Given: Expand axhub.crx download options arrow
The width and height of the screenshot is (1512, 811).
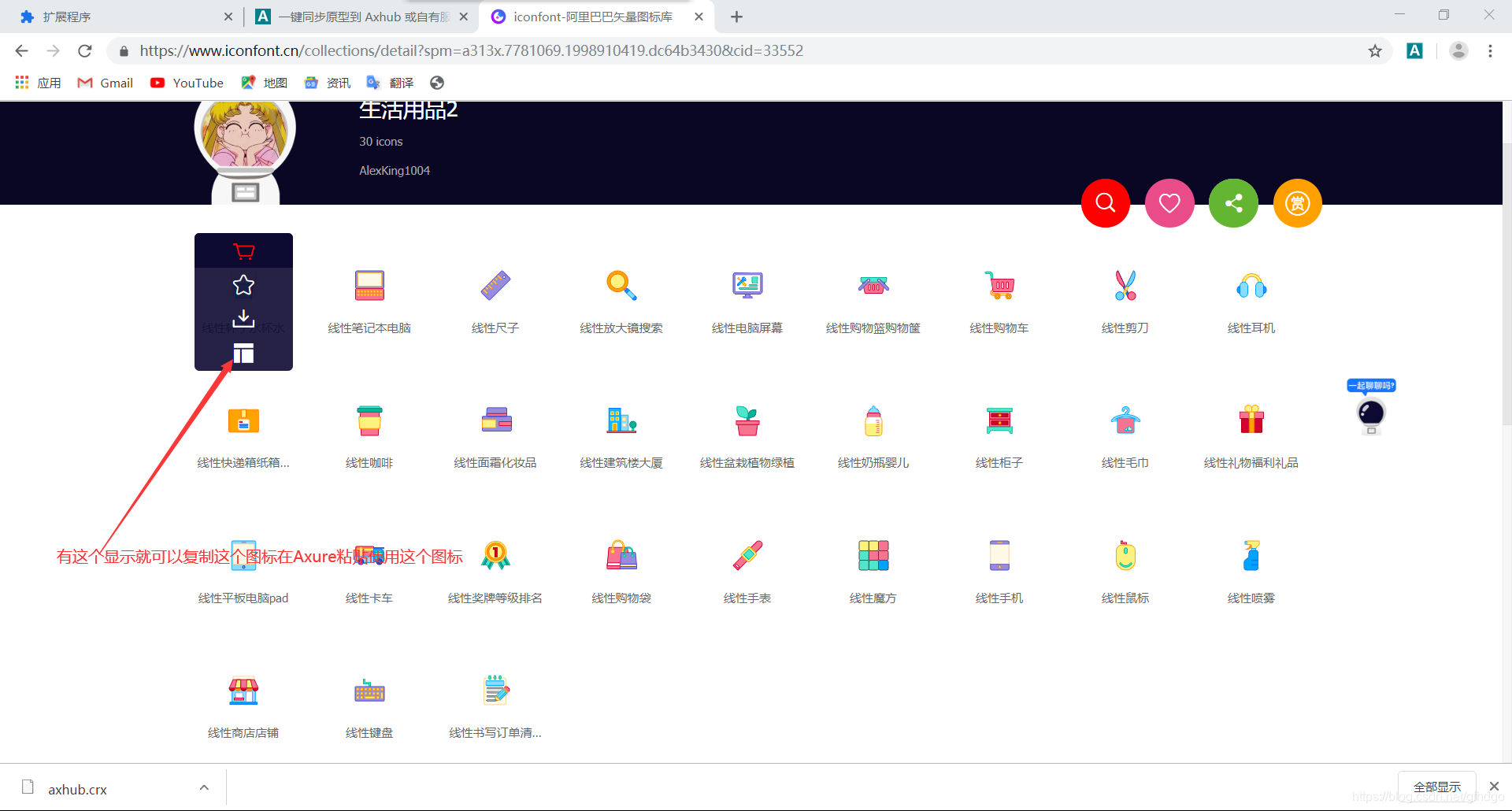Looking at the screenshot, I should 204,787.
